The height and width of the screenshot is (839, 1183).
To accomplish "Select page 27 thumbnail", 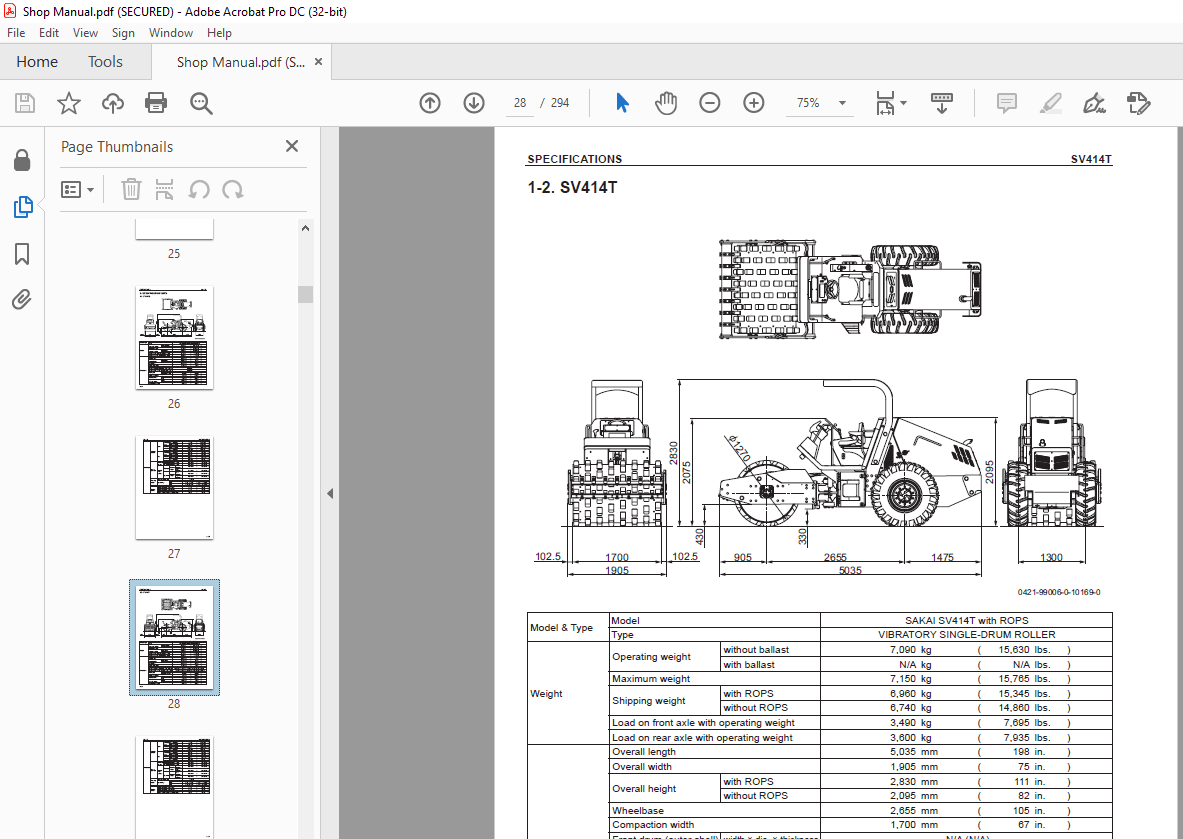I will (174, 488).
